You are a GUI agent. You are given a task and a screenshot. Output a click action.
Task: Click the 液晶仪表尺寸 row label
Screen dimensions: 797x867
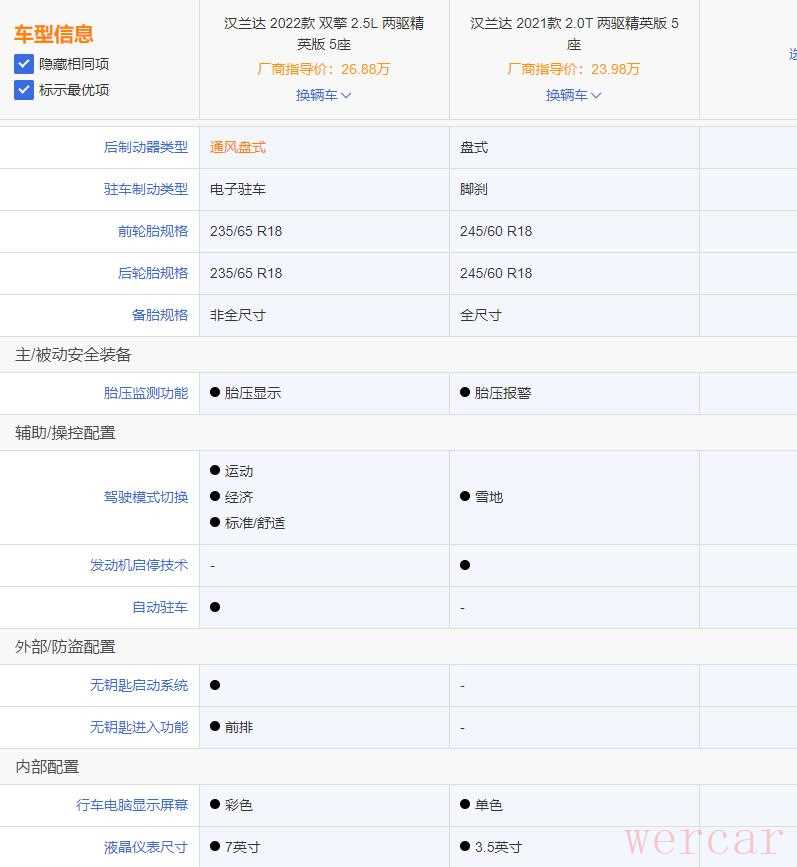click(146, 847)
